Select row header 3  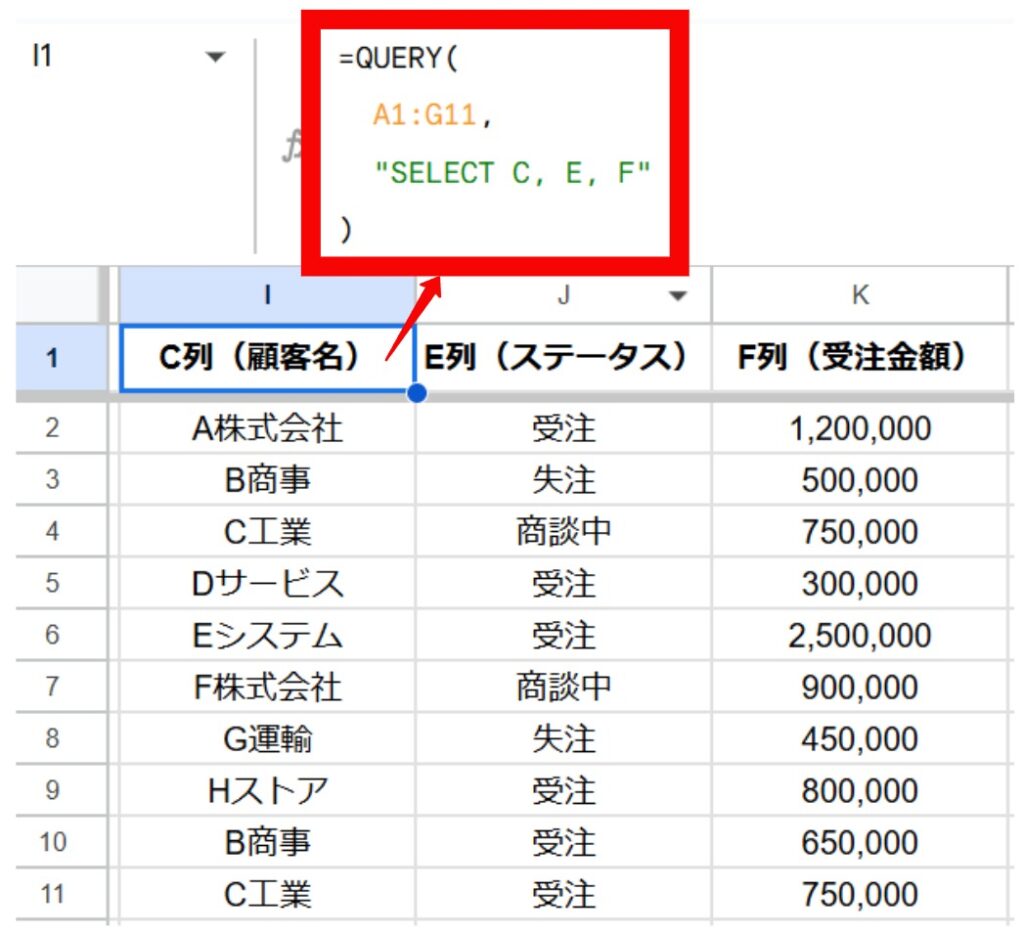coord(52,479)
